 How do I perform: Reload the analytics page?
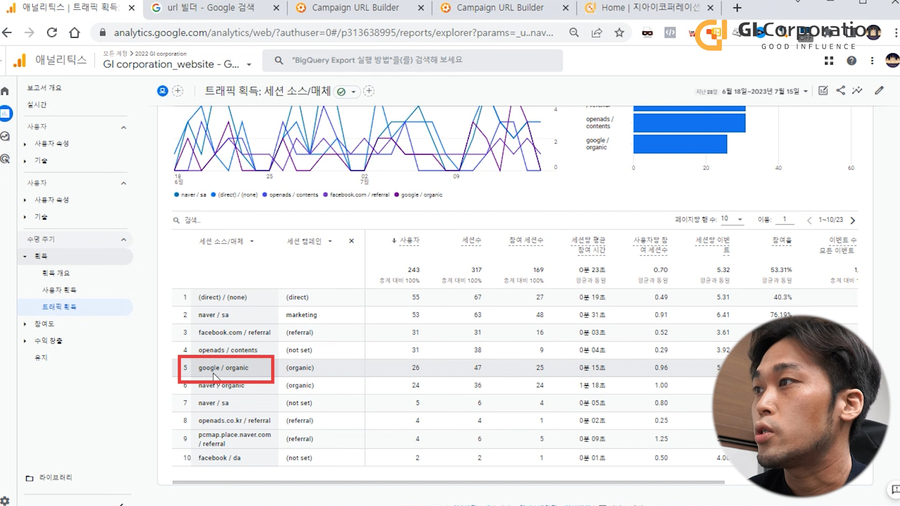pos(52,33)
